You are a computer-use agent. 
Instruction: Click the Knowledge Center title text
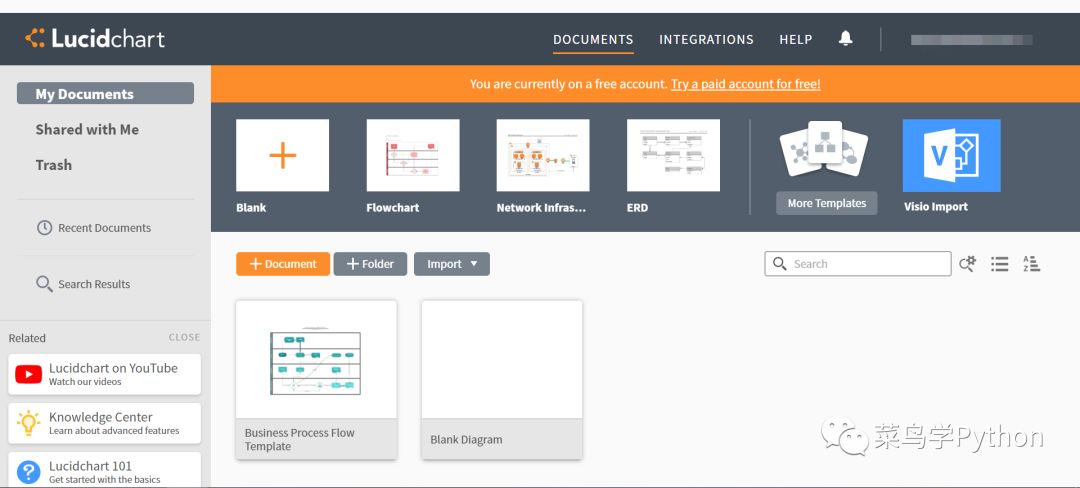pyautogui.click(x=101, y=417)
